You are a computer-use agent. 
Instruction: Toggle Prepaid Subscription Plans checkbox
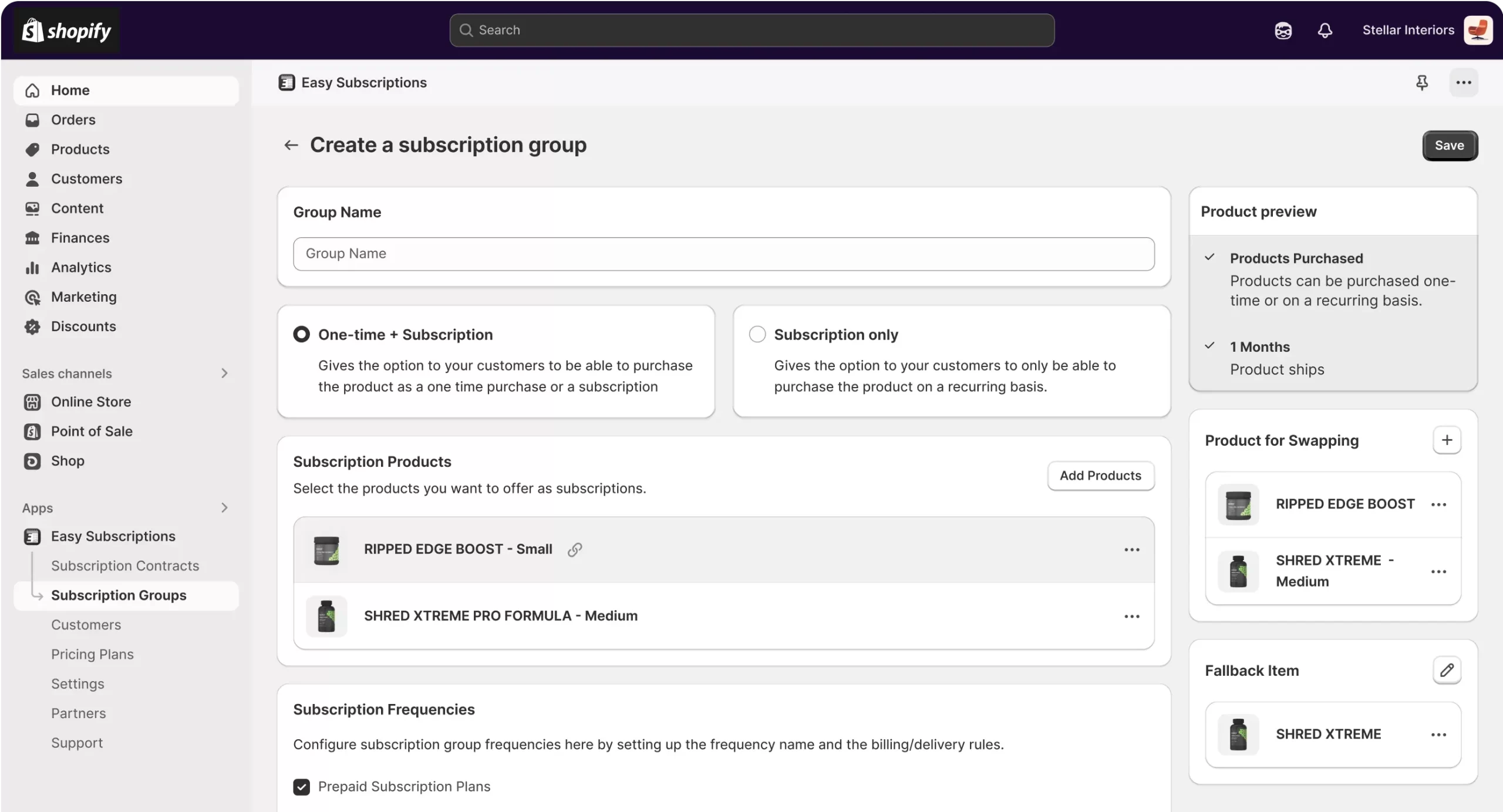point(301,787)
